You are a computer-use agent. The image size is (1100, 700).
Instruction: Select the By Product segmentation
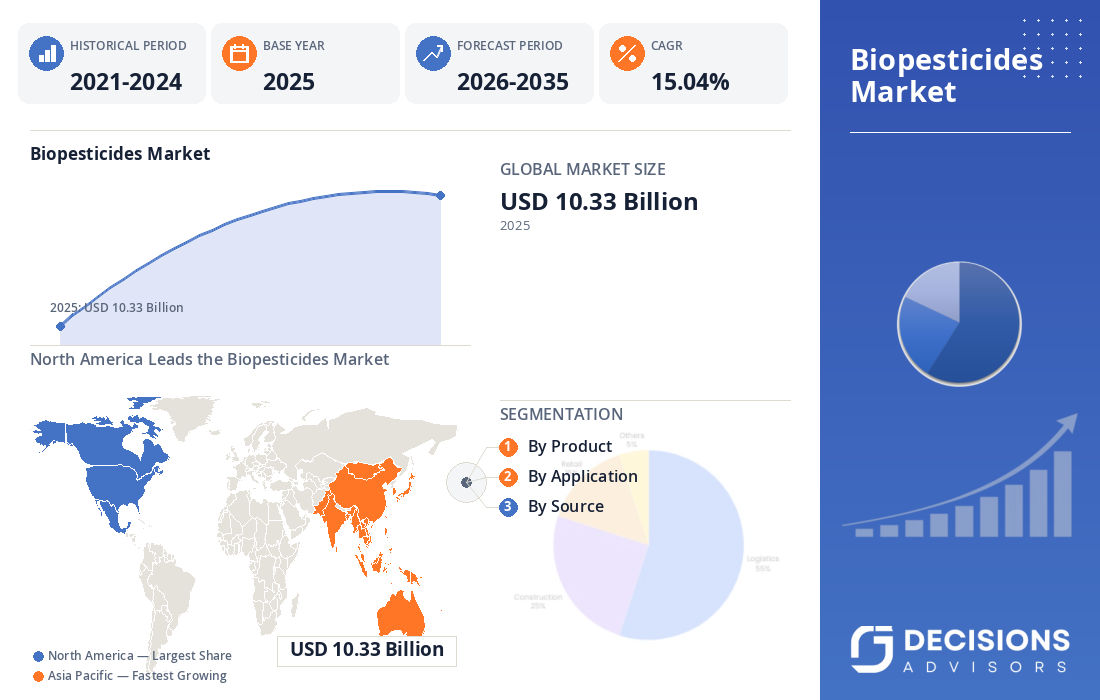click(570, 446)
